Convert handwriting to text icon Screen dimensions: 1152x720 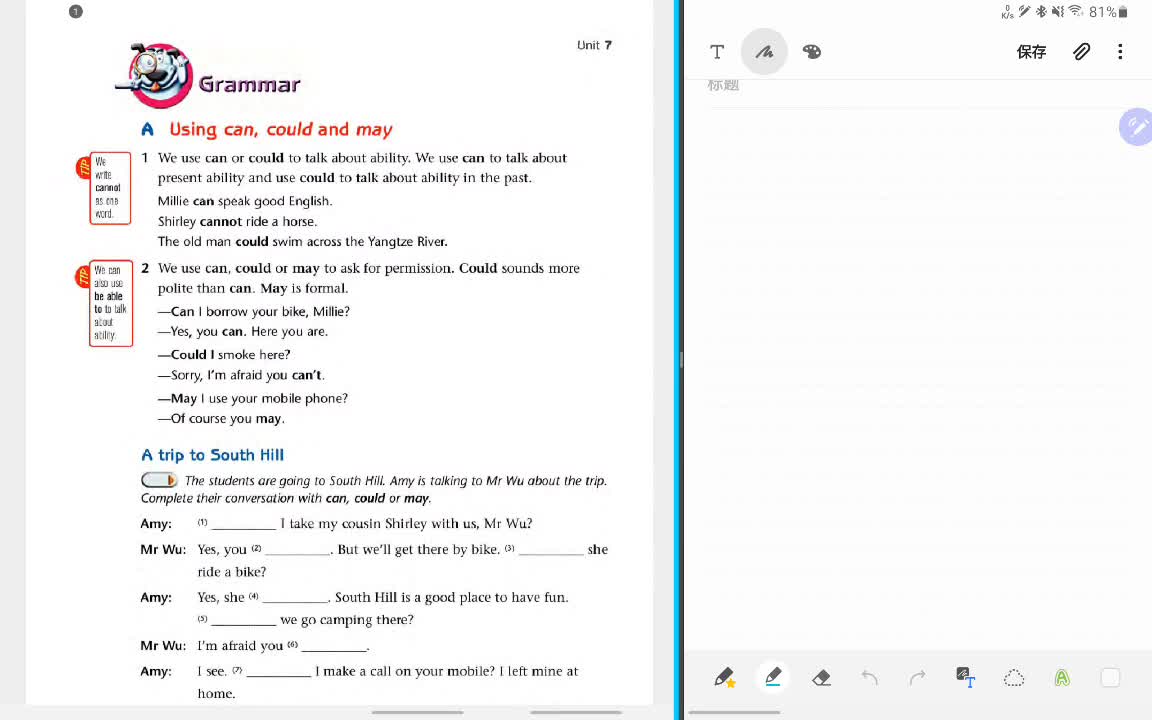[965, 677]
